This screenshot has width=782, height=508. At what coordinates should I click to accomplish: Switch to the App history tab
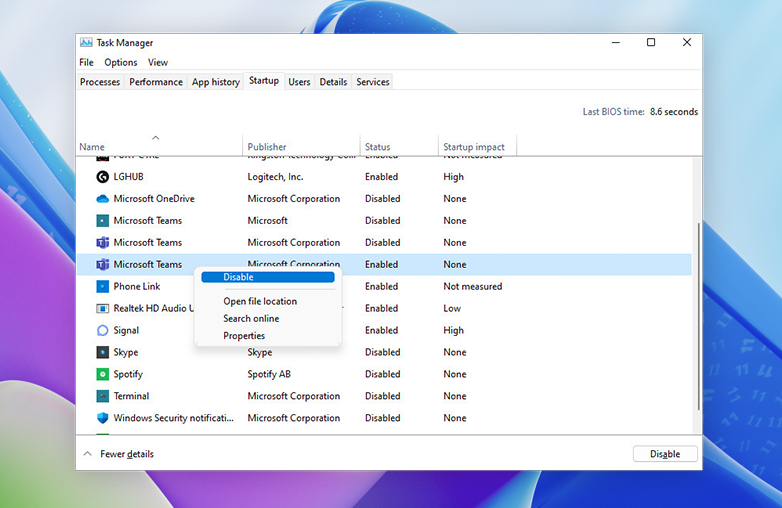point(215,82)
